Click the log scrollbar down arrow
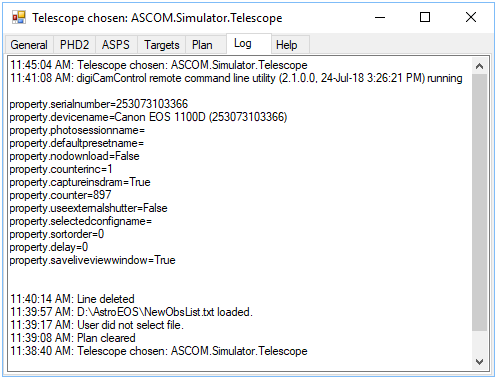The height and width of the screenshot is (379, 496). [479, 362]
